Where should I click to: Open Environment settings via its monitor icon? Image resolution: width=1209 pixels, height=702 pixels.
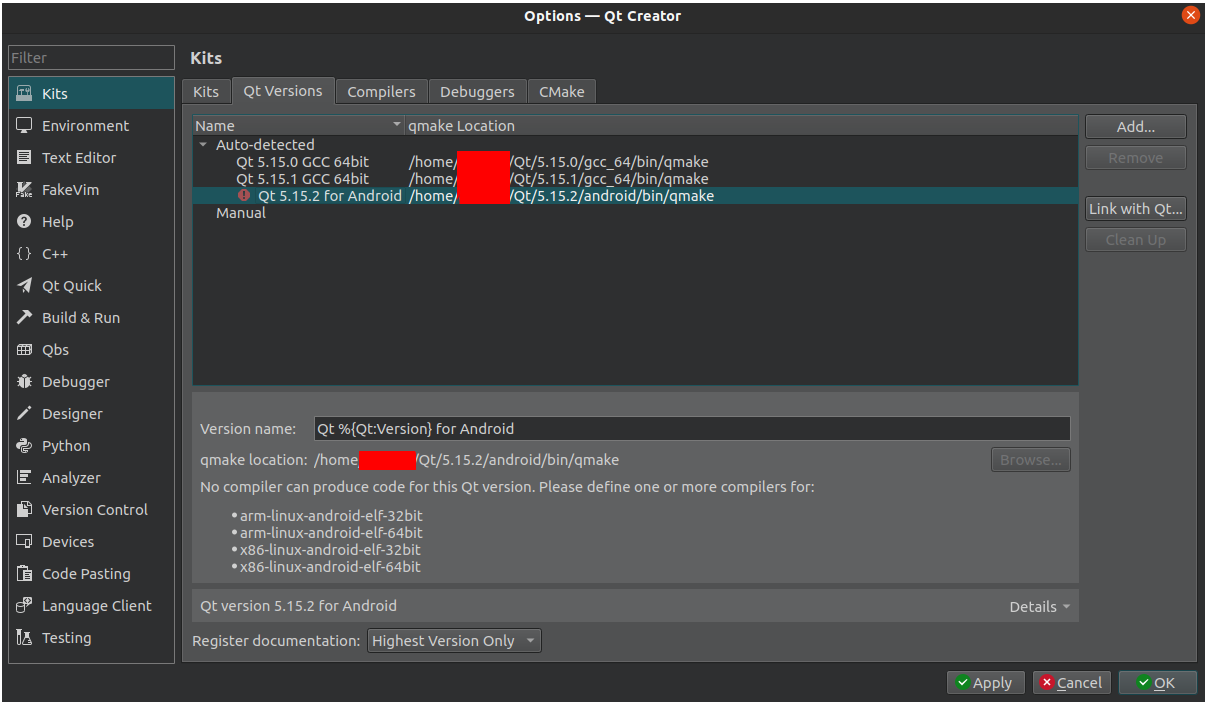(x=25, y=125)
